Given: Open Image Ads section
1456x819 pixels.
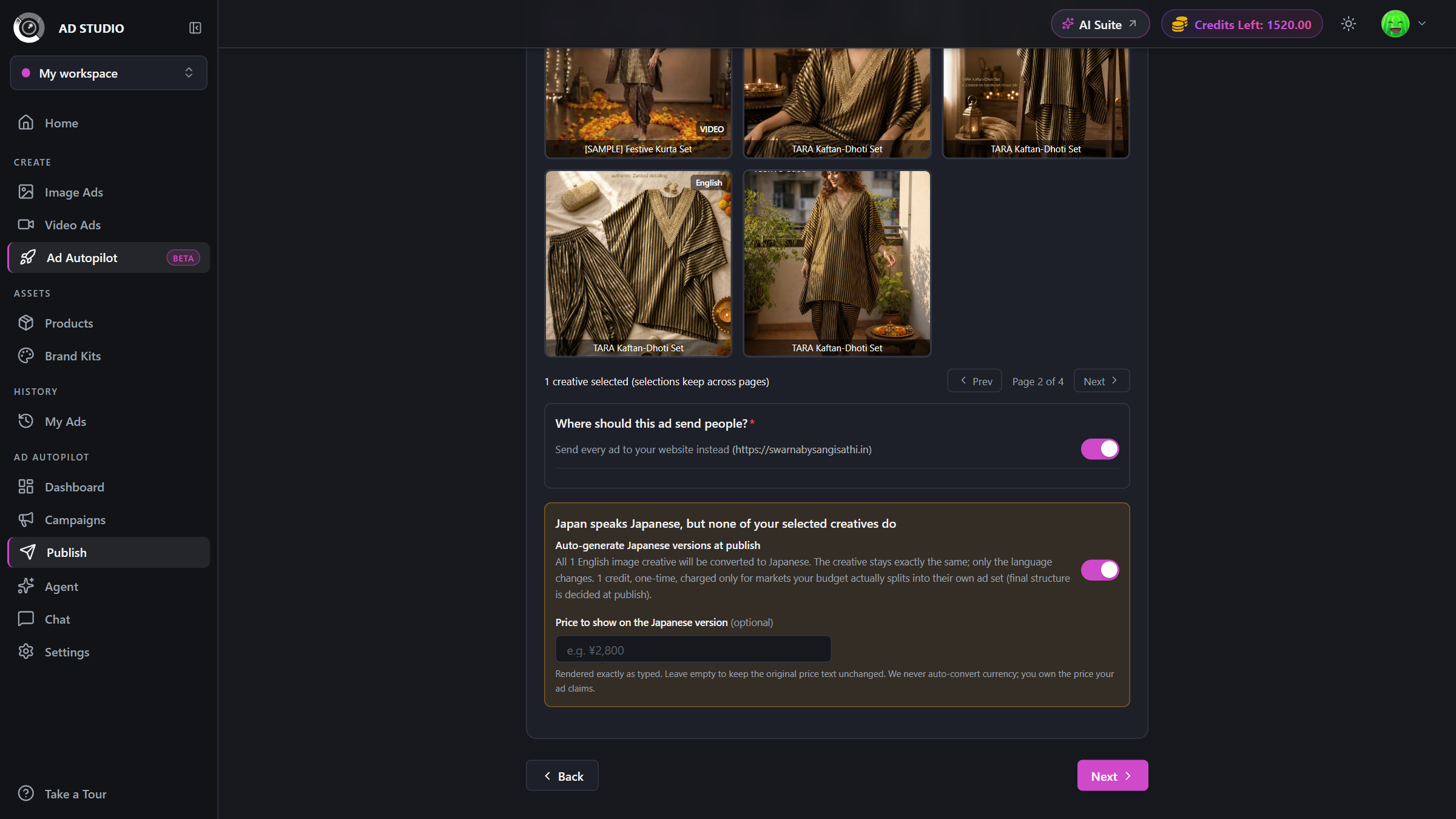Looking at the screenshot, I should (x=109, y=192).
